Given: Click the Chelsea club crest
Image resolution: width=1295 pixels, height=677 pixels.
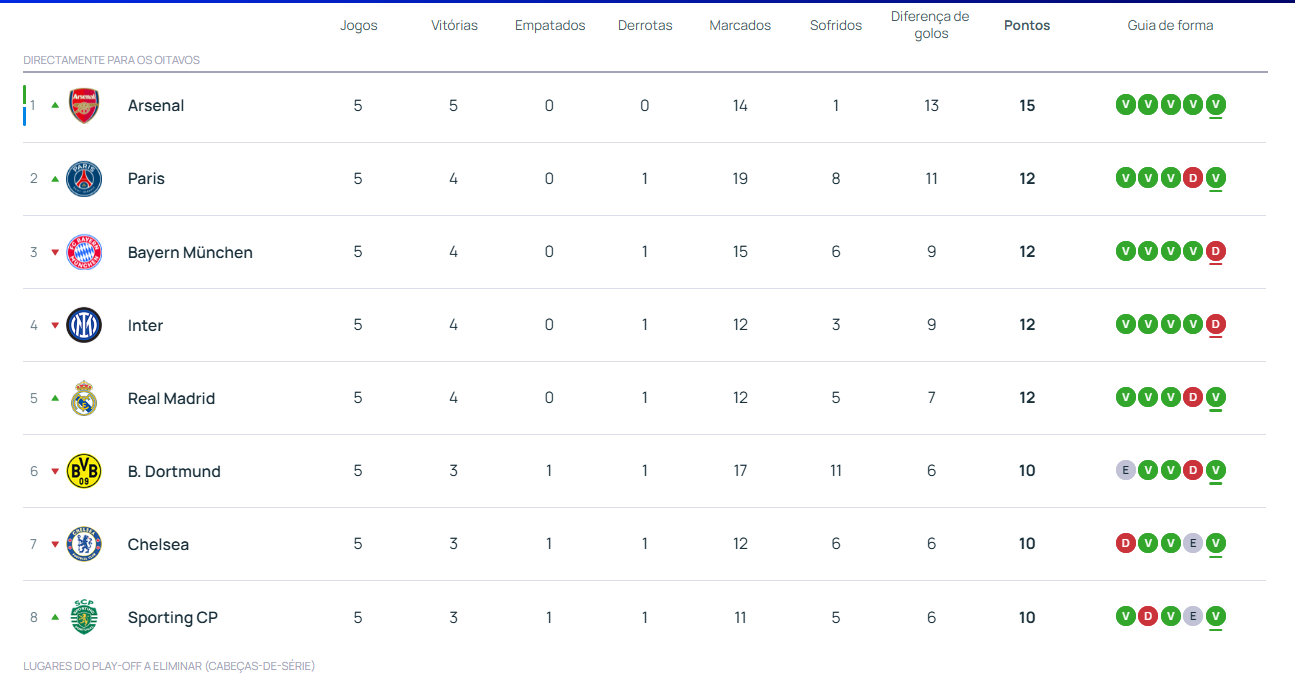Looking at the screenshot, I should [x=84, y=544].
